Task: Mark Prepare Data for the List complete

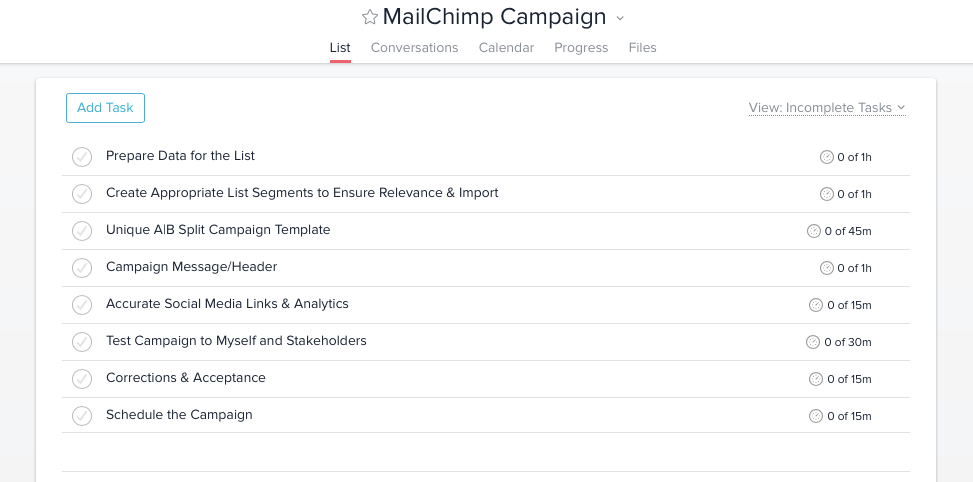Action: [82, 157]
